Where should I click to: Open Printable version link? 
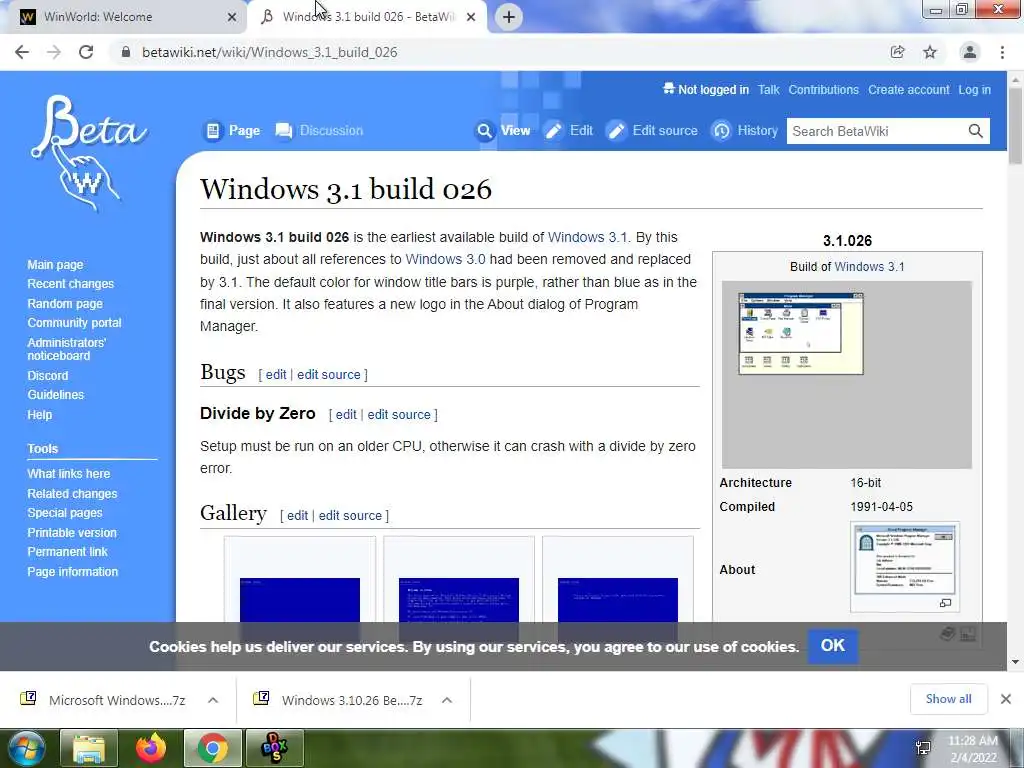[x=72, y=533]
